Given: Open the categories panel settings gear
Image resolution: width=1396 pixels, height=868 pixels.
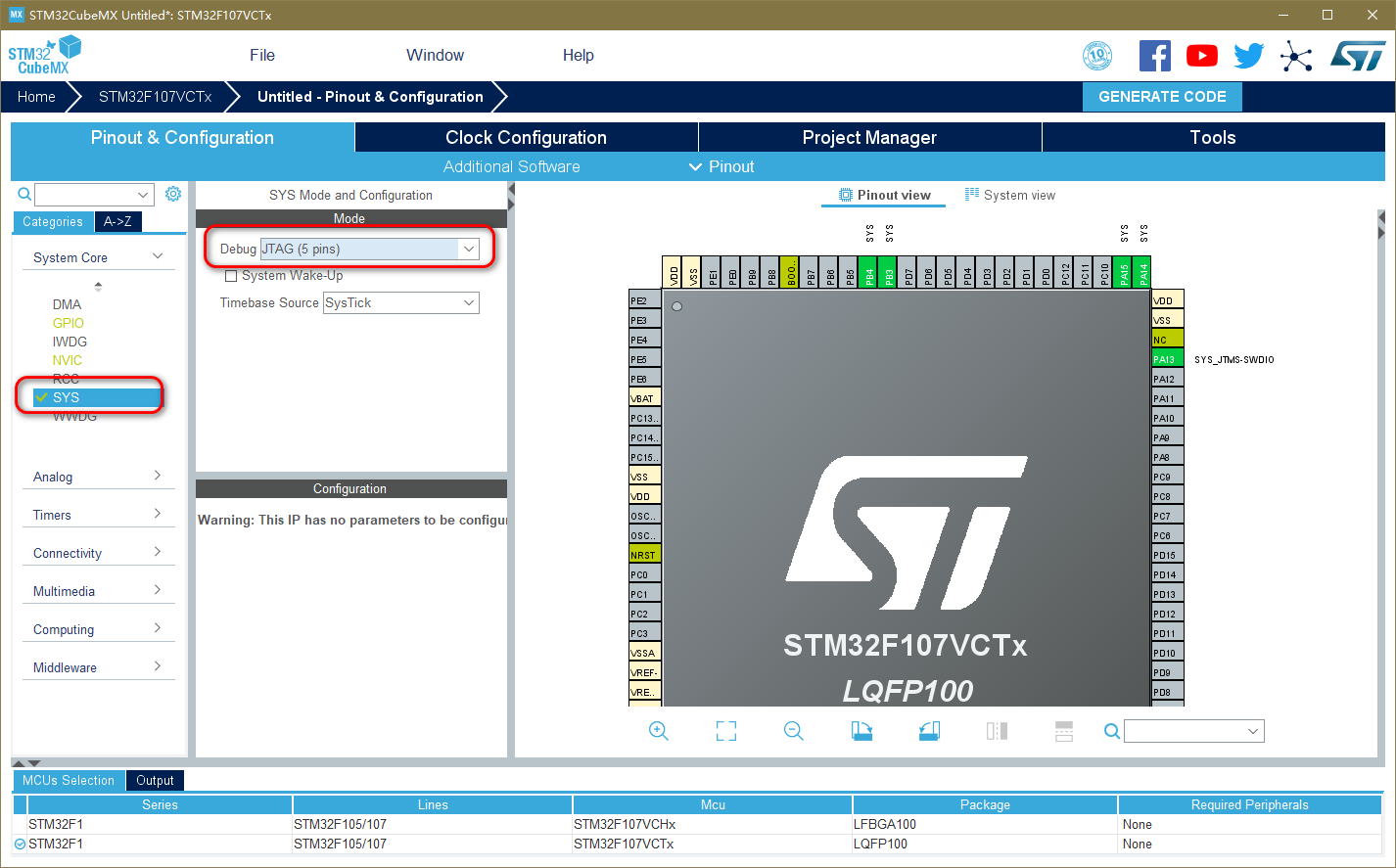Looking at the screenshot, I should tap(173, 194).
